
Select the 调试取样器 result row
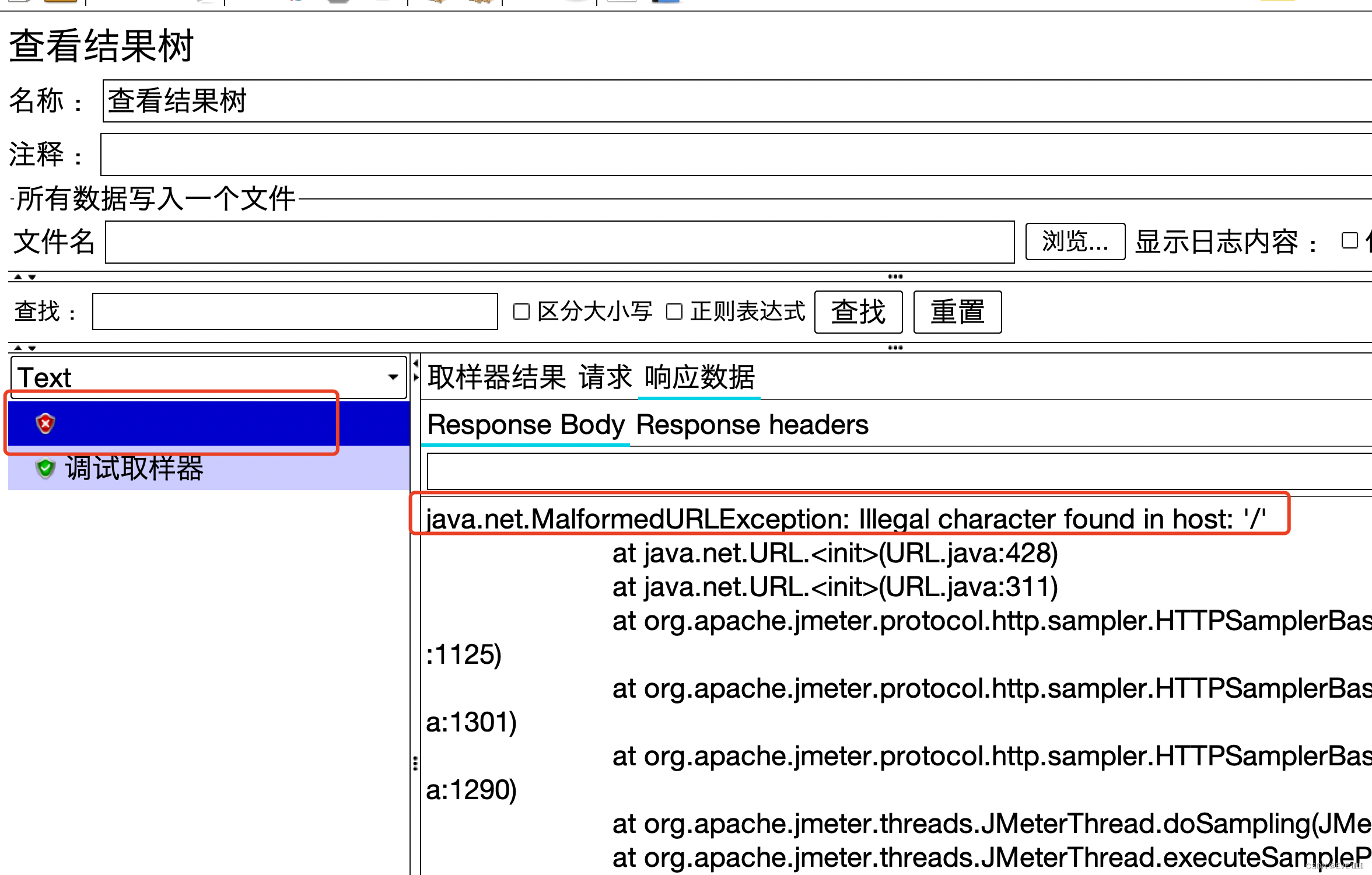click(x=209, y=468)
